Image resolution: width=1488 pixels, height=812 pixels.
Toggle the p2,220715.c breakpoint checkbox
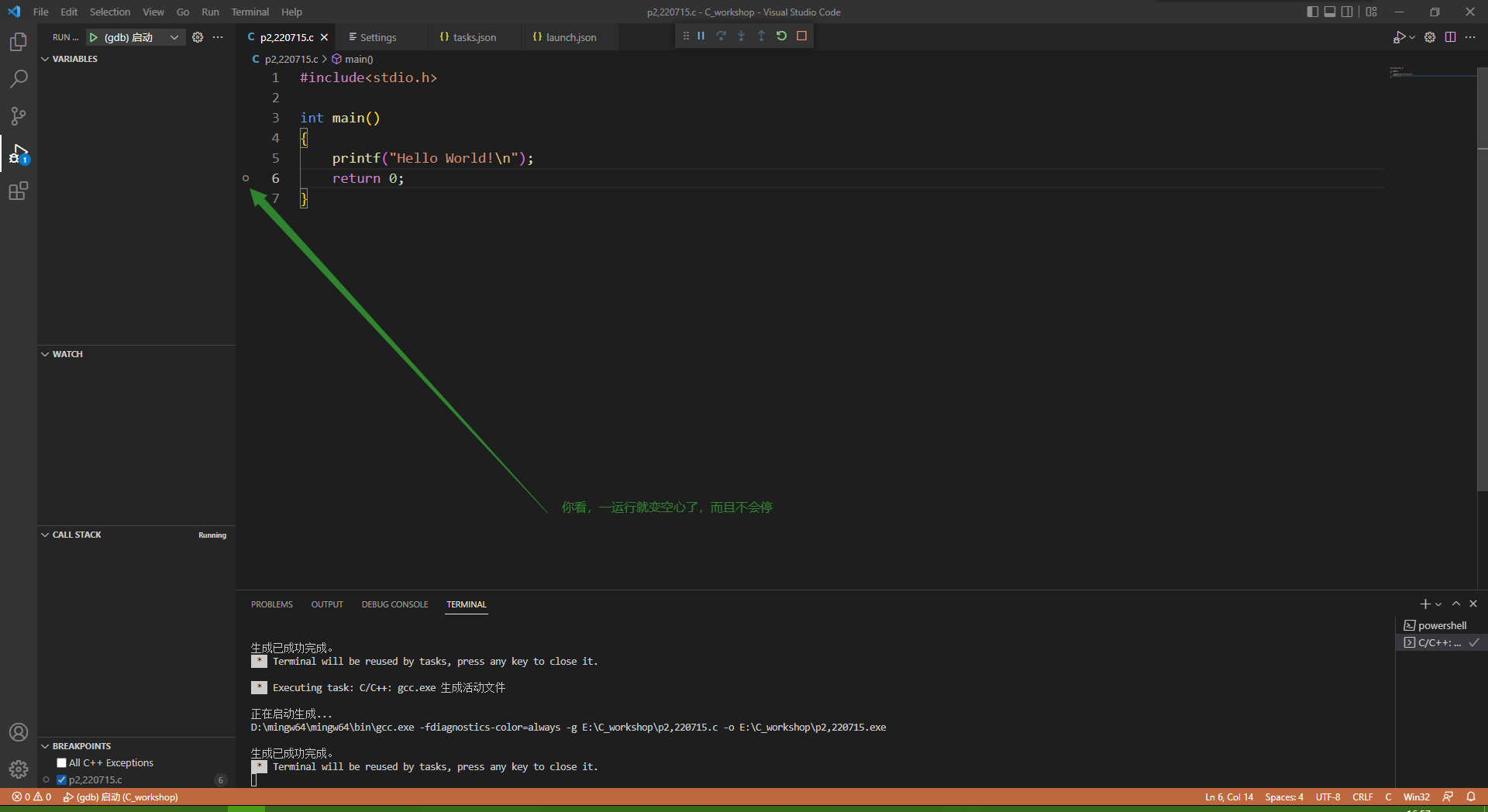pos(61,780)
